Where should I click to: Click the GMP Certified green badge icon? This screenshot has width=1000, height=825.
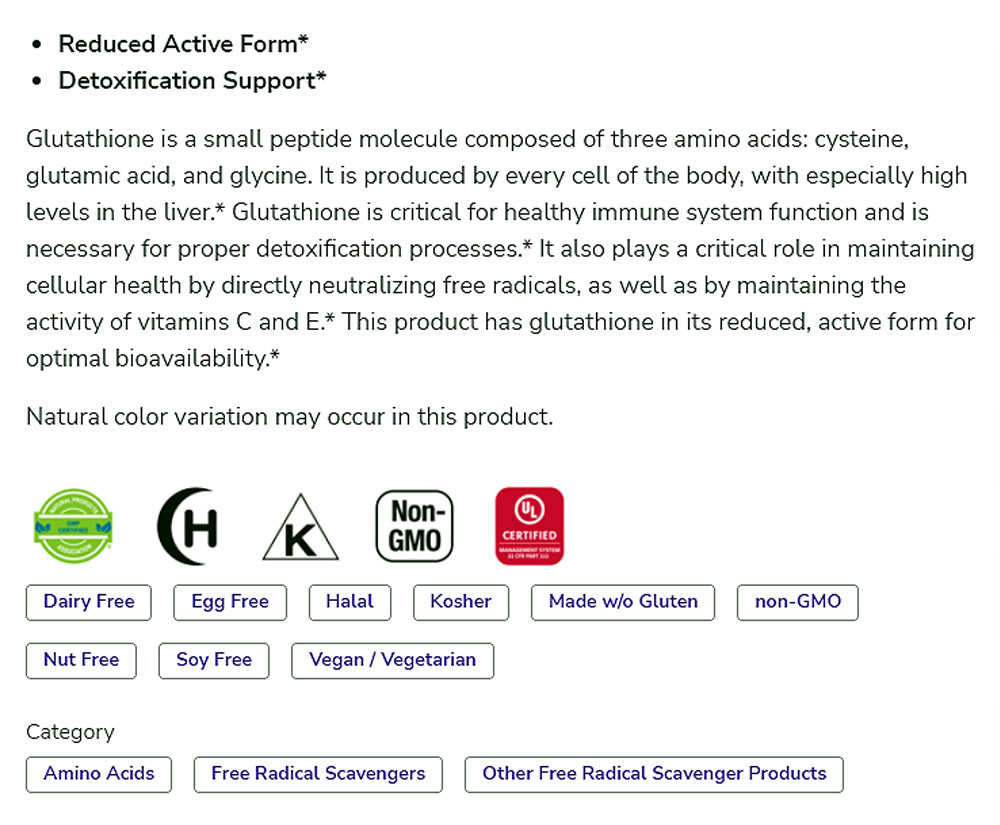click(73, 526)
